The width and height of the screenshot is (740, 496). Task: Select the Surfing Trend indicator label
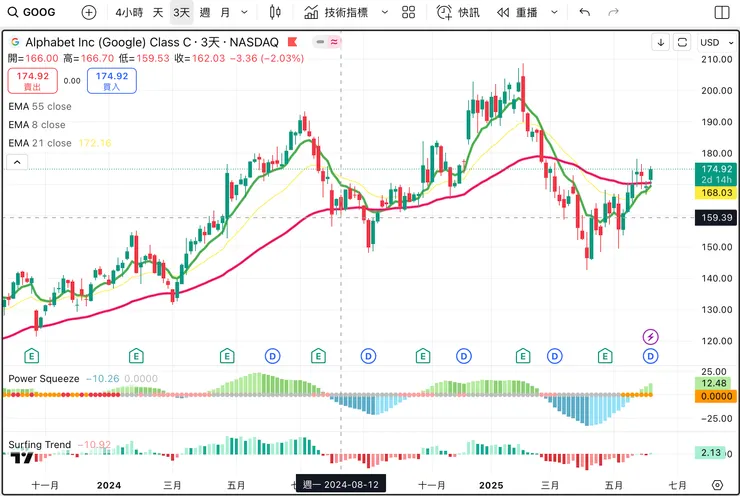tap(40, 445)
